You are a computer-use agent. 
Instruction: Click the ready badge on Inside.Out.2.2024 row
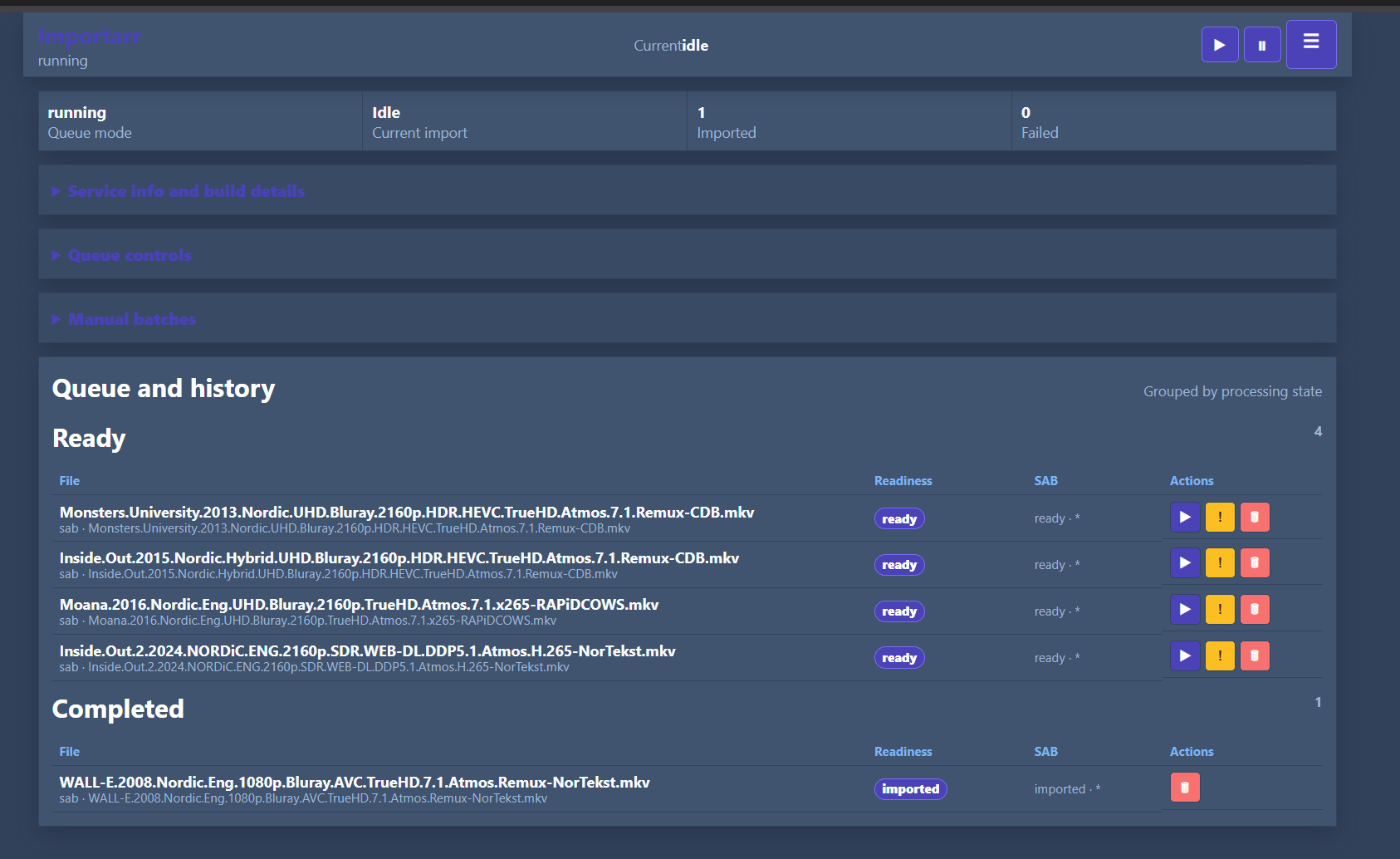point(899,658)
